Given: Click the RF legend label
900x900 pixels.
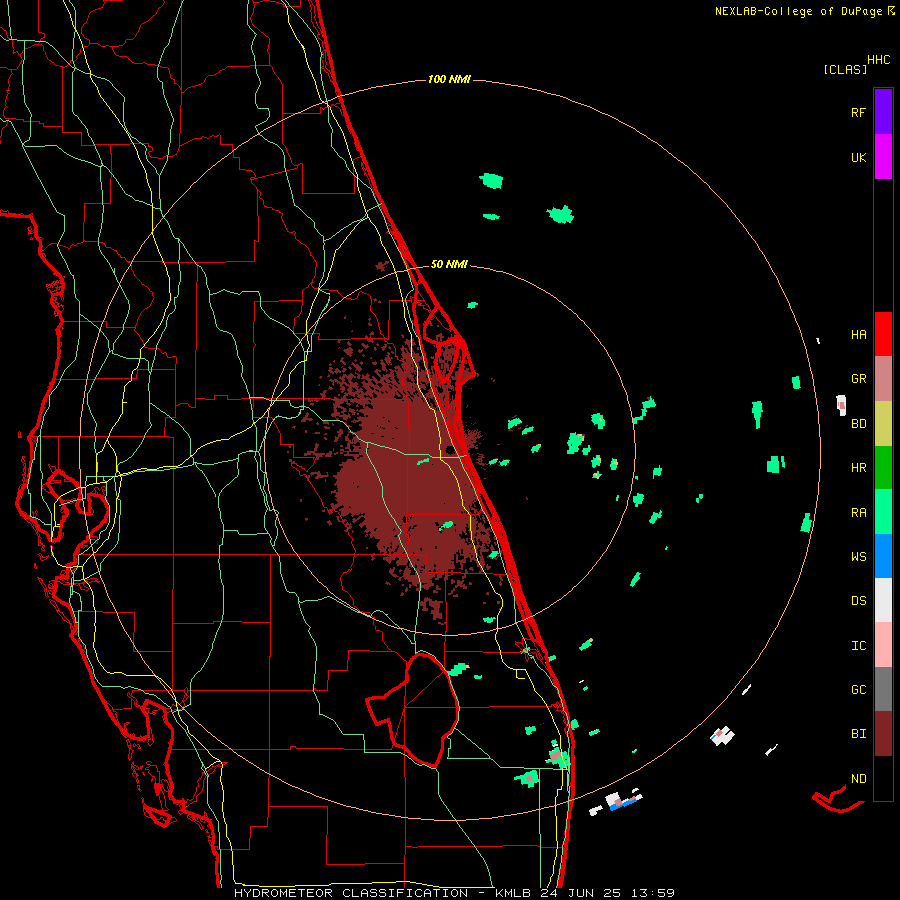Looking at the screenshot, I should coord(858,112).
